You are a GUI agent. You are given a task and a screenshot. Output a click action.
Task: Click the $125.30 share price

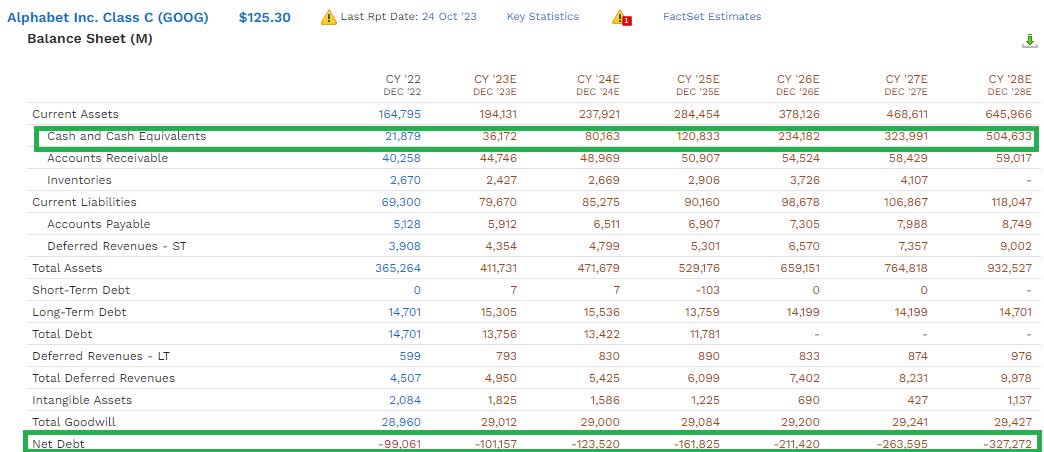(x=264, y=17)
